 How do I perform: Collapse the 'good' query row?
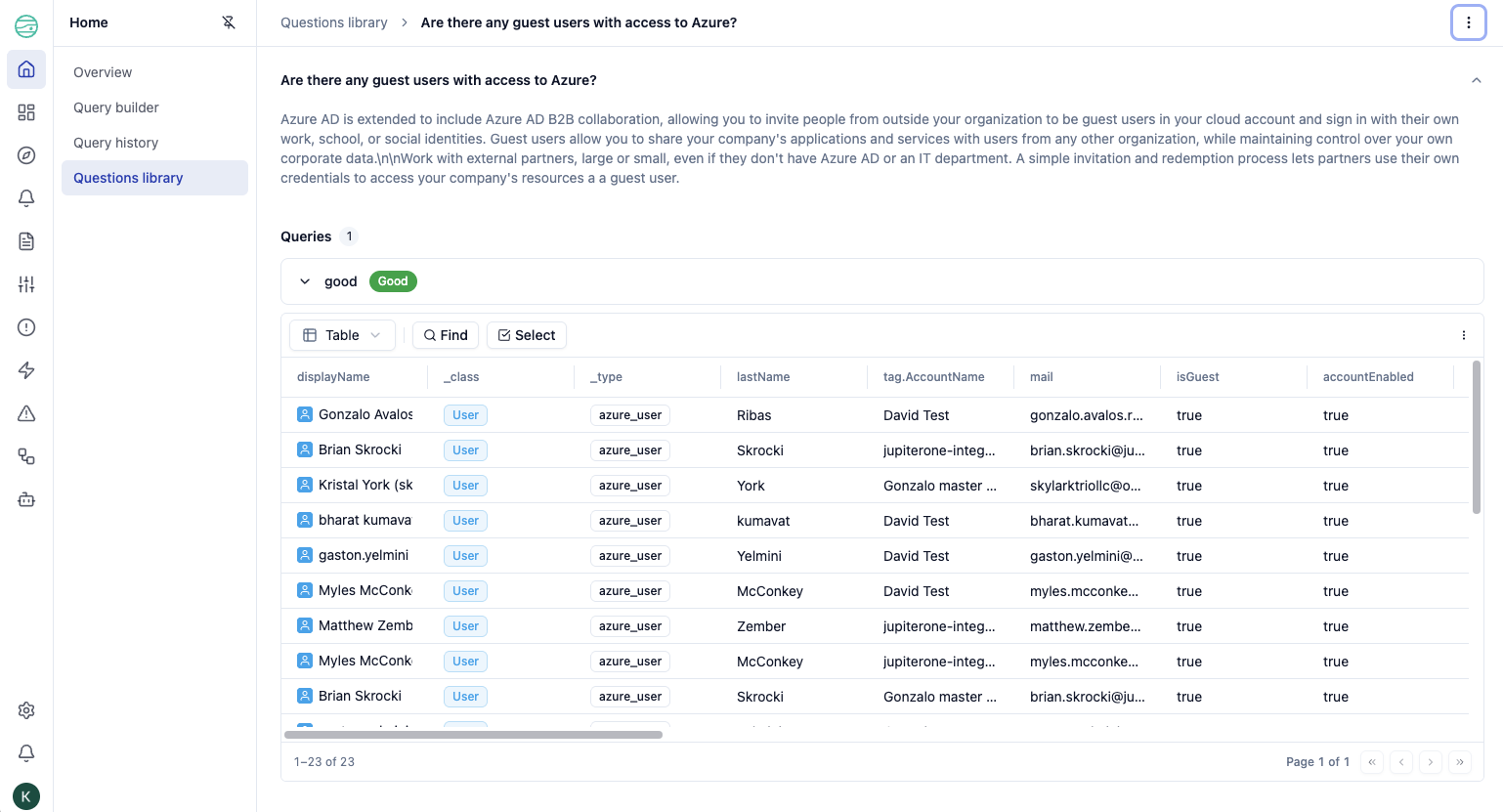pos(305,281)
